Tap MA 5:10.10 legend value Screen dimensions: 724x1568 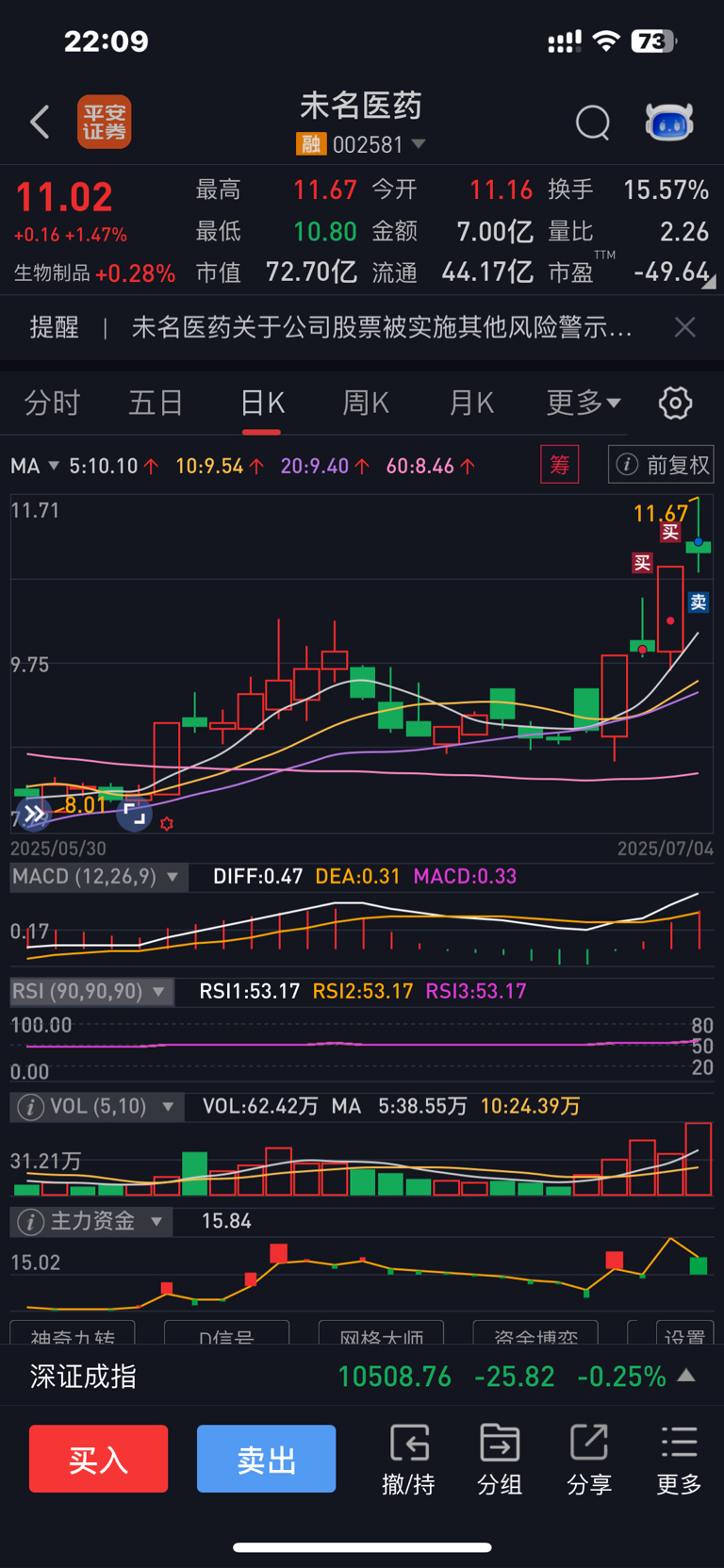tap(104, 466)
